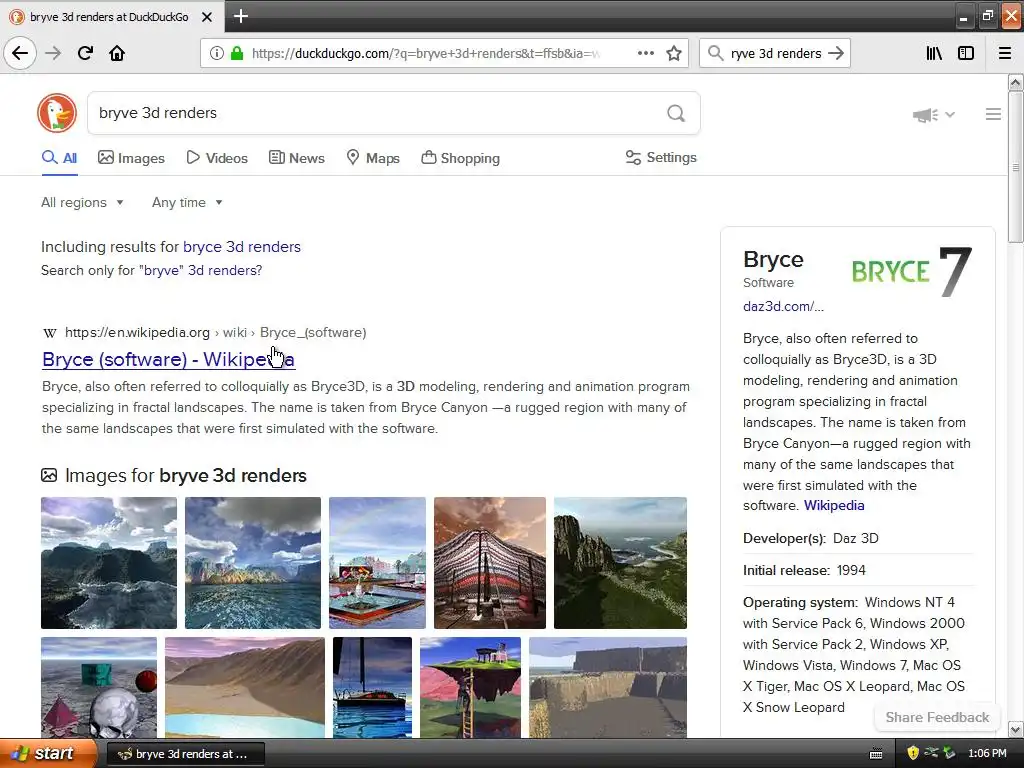Switch to the Maps tab
The image size is (1024, 768).
tap(373, 158)
